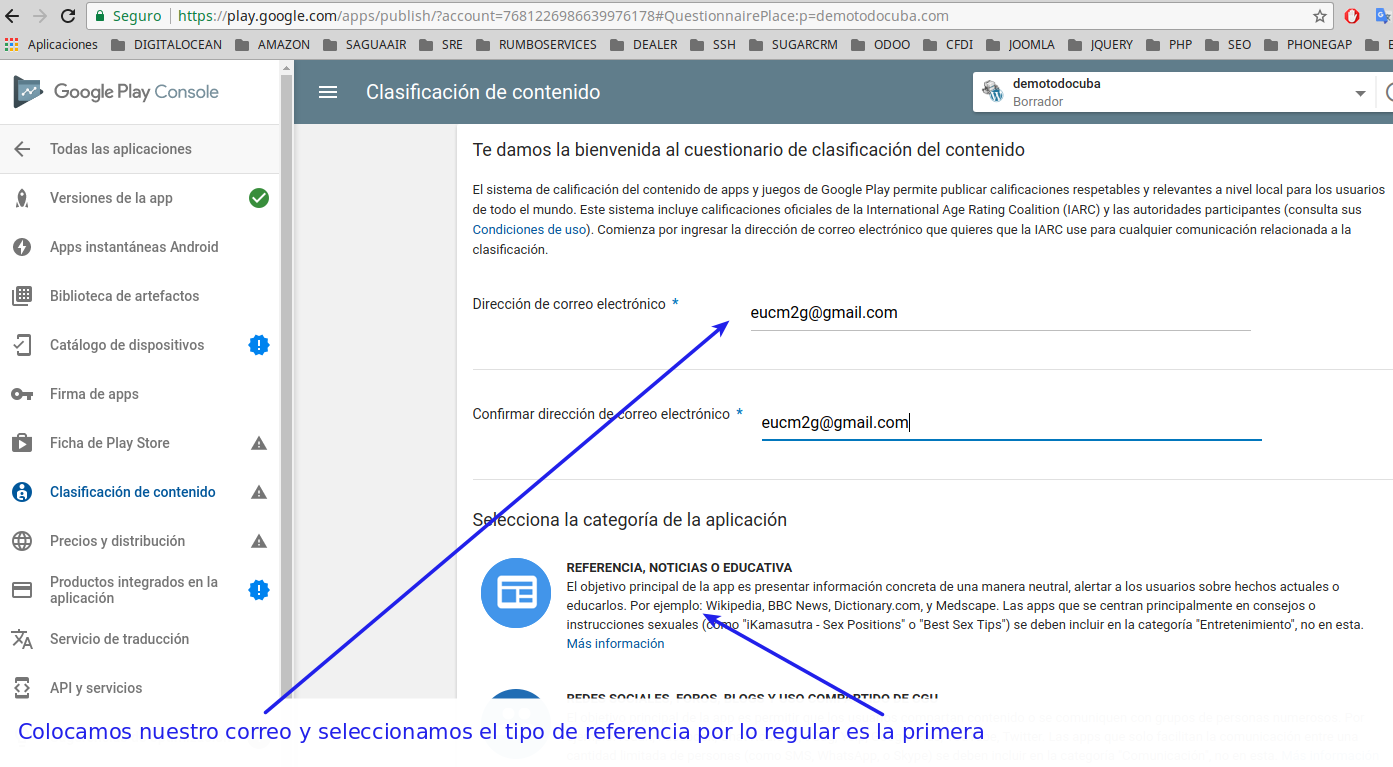Open the SEO bookmarks folder
Image resolution: width=1393 pixels, height=767 pixels.
point(1228,45)
